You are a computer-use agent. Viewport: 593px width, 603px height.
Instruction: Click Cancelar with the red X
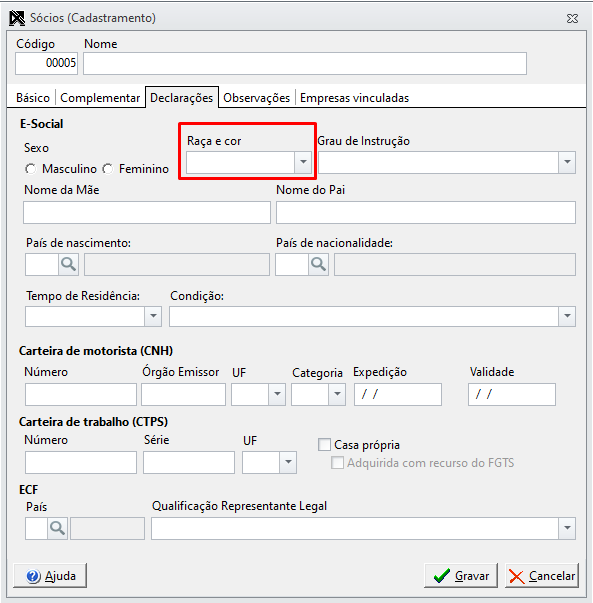coord(542,576)
